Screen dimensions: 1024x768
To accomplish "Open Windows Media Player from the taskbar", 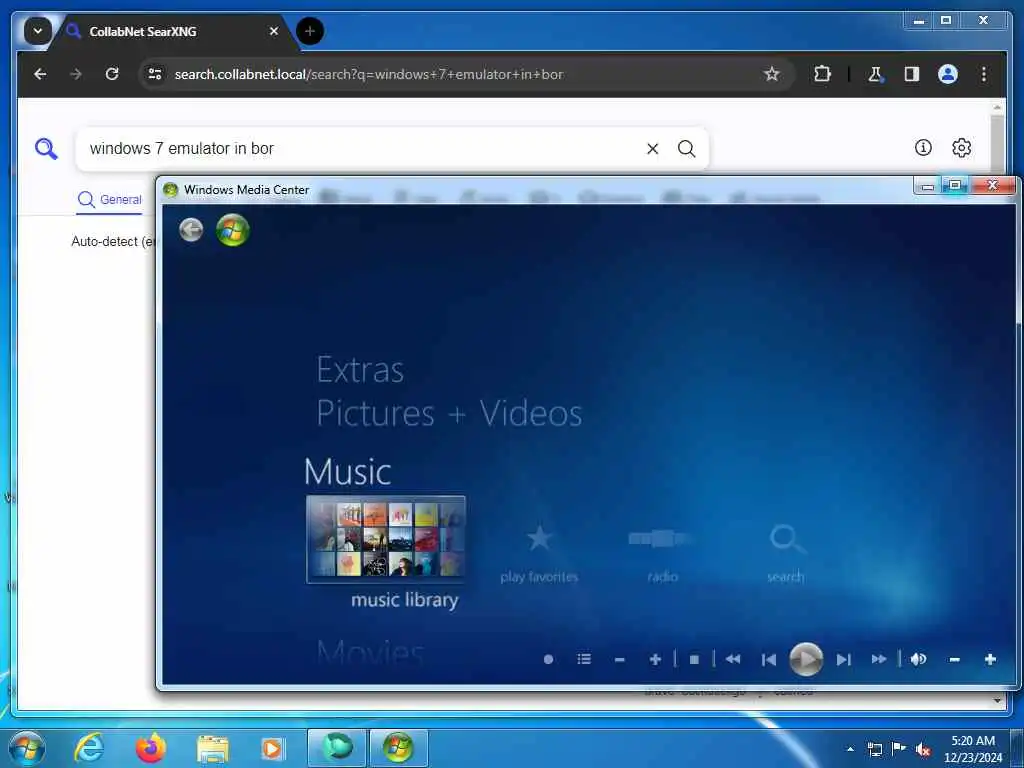I will point(272,748).
